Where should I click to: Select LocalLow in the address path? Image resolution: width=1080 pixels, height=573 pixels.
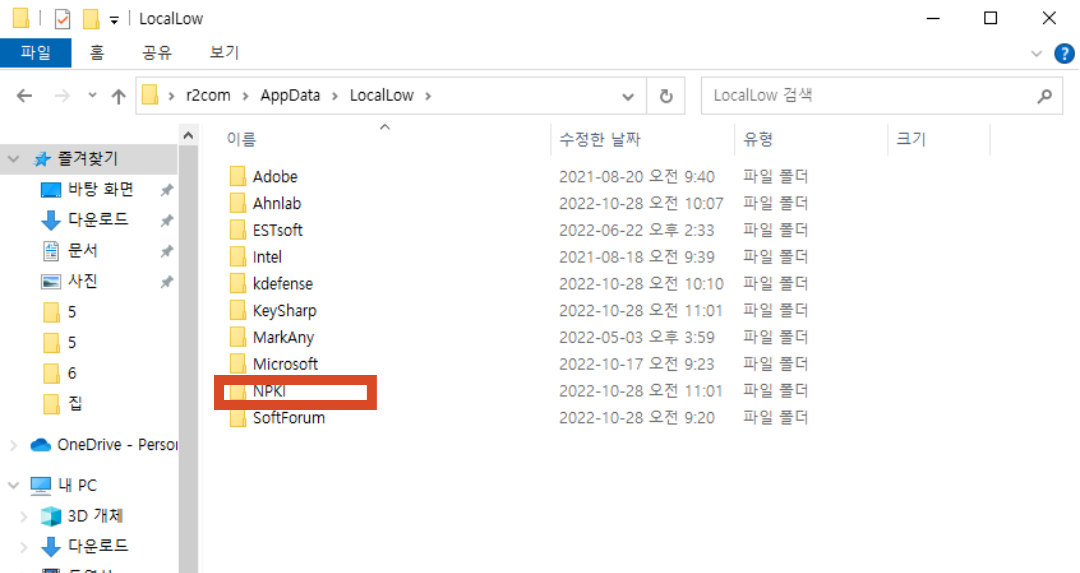(x=382, y=96)
